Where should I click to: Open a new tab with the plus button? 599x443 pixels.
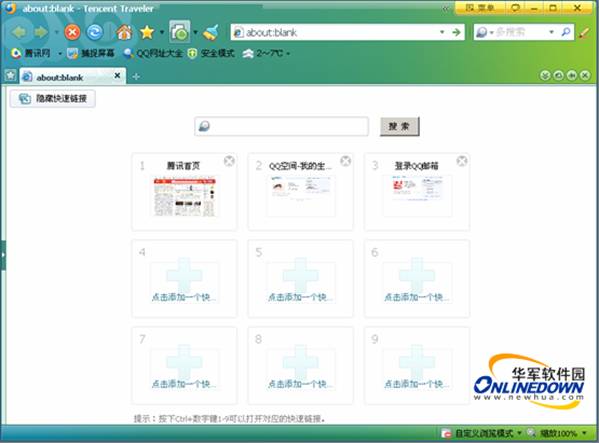point(136,77)
